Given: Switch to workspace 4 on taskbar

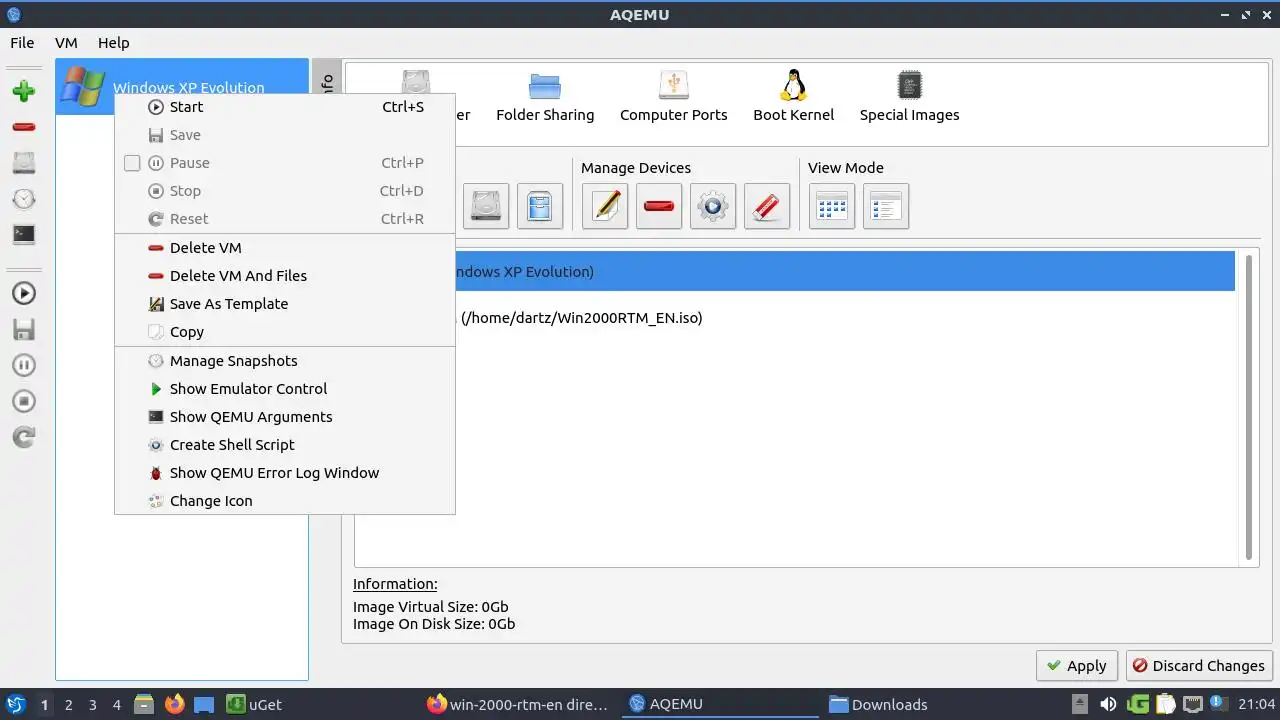Looking at the screenshot, I should (x=116, y=705).
